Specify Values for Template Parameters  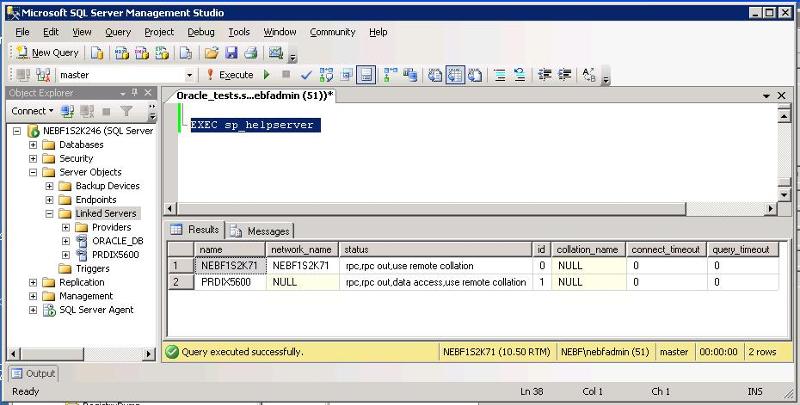coord(589,75)
